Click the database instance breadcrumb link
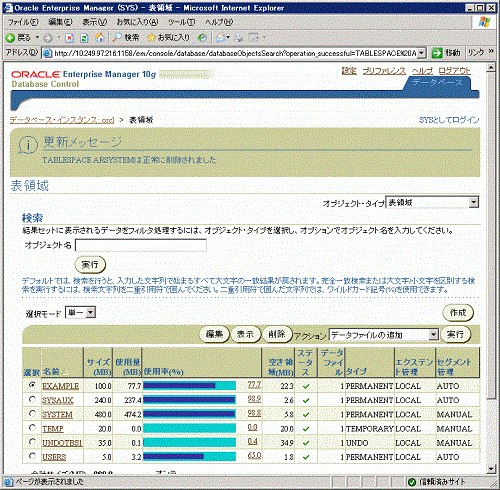The image size is (500, 490). point(62,120)
